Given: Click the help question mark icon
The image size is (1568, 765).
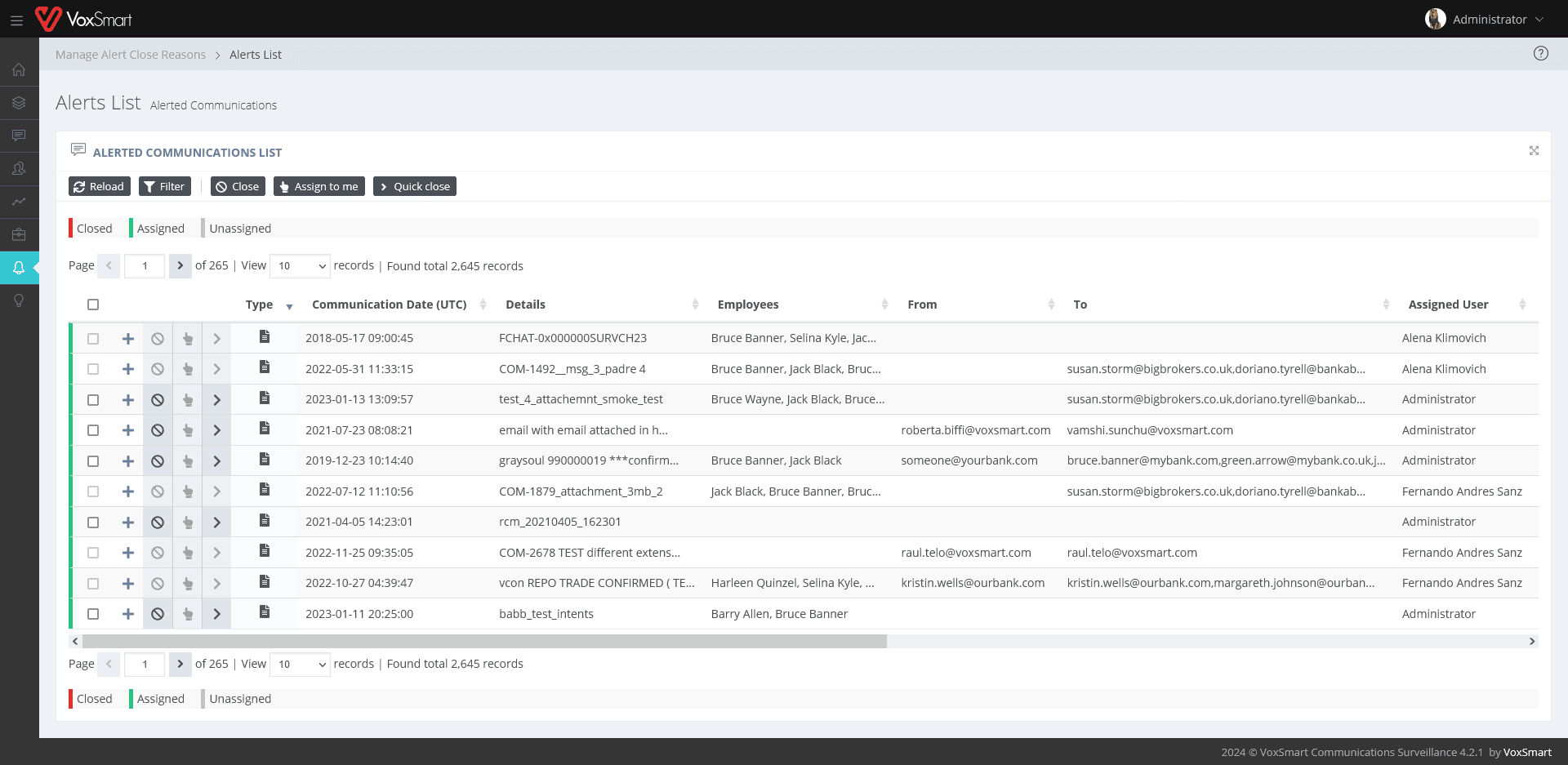Looking at the screenshot, I should pyautogui.click(x=1540, y=54).
